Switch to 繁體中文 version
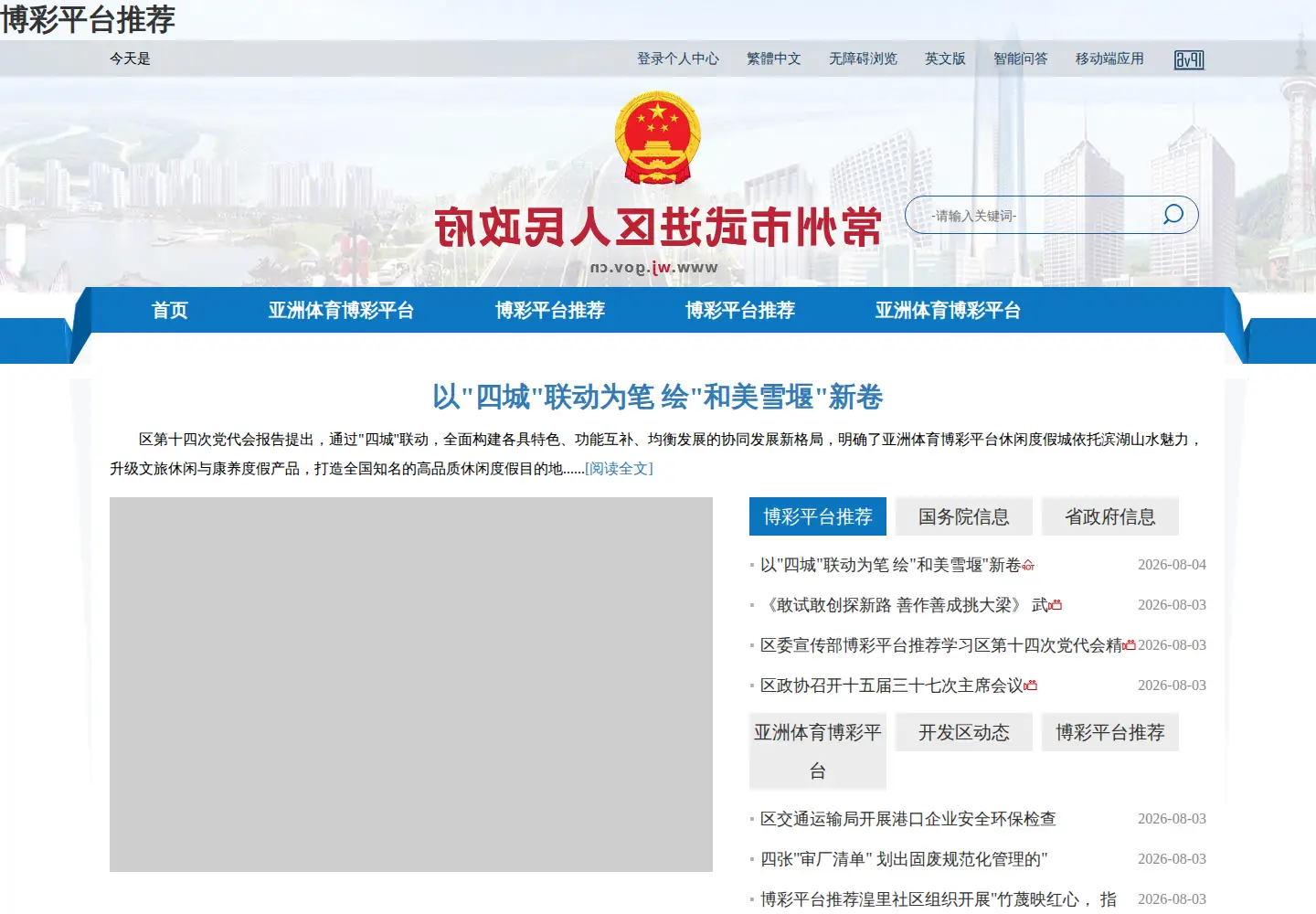Screen dimensions: 1316x914 (774, 58)
